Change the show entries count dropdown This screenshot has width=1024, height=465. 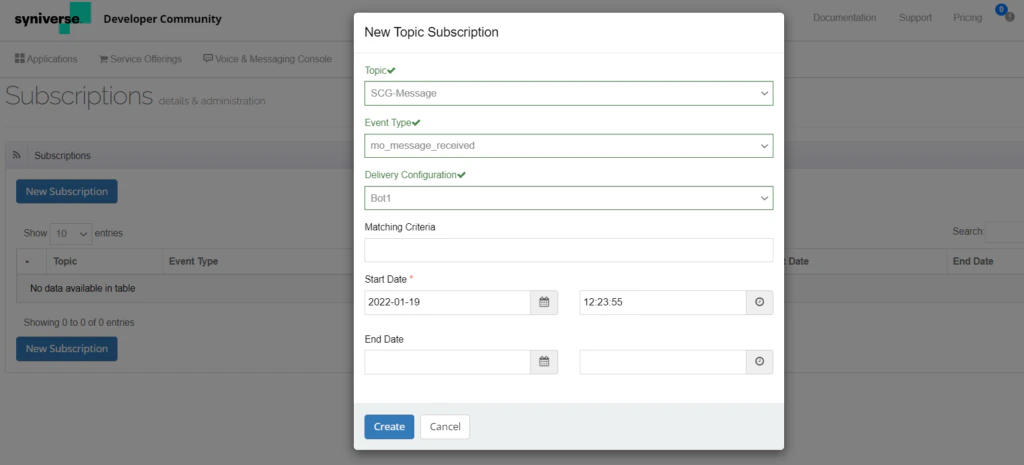(71, 233)
